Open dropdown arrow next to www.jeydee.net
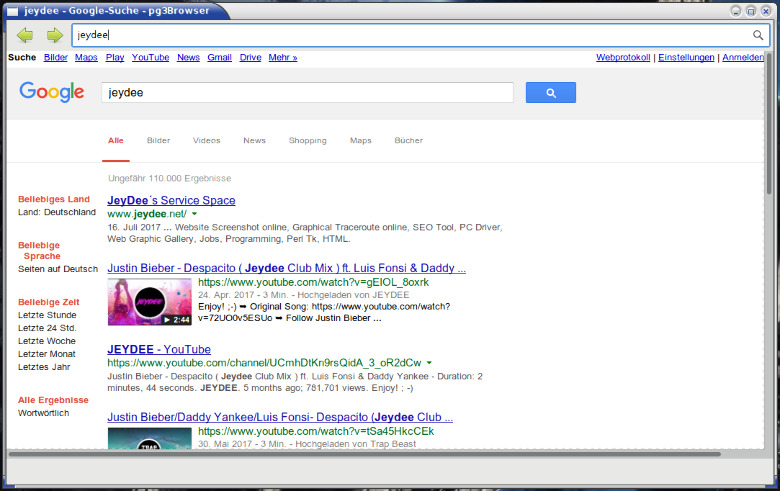780x491 pixels. 195,214
